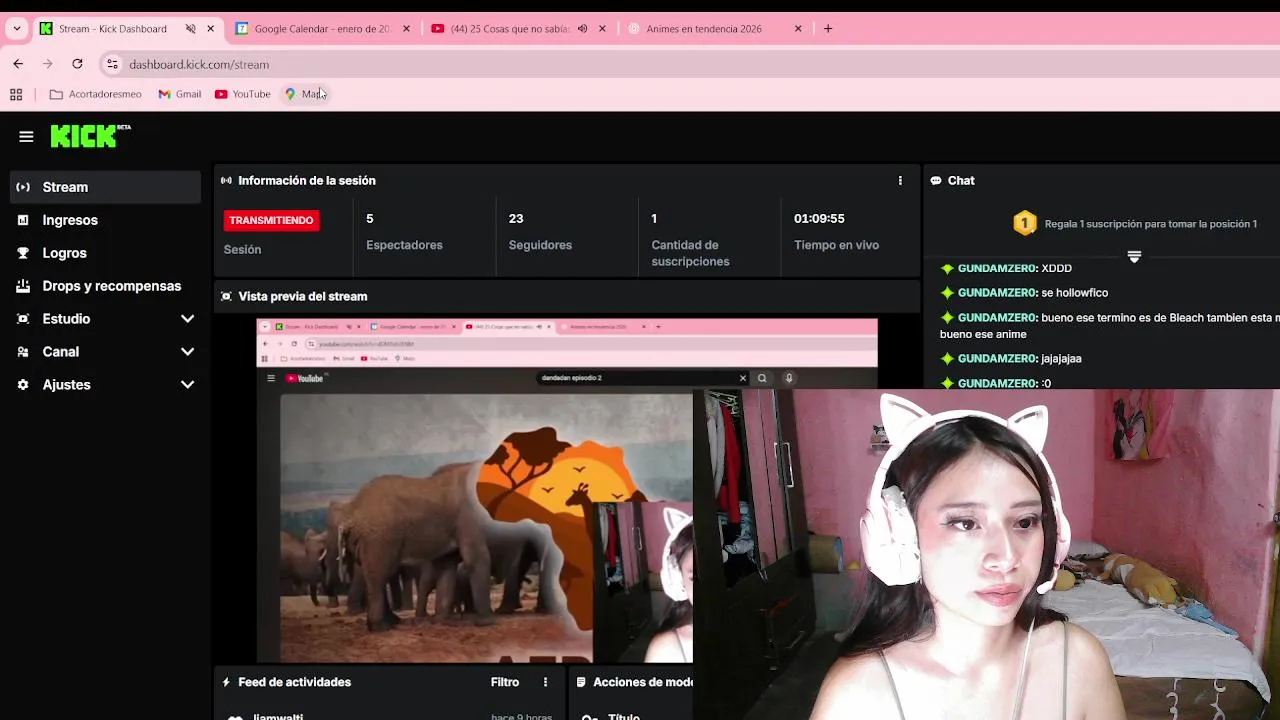The height and width of the screenshot is (720, 1280).
Task: Open session info three-dot menu
Action: point(900,181)
